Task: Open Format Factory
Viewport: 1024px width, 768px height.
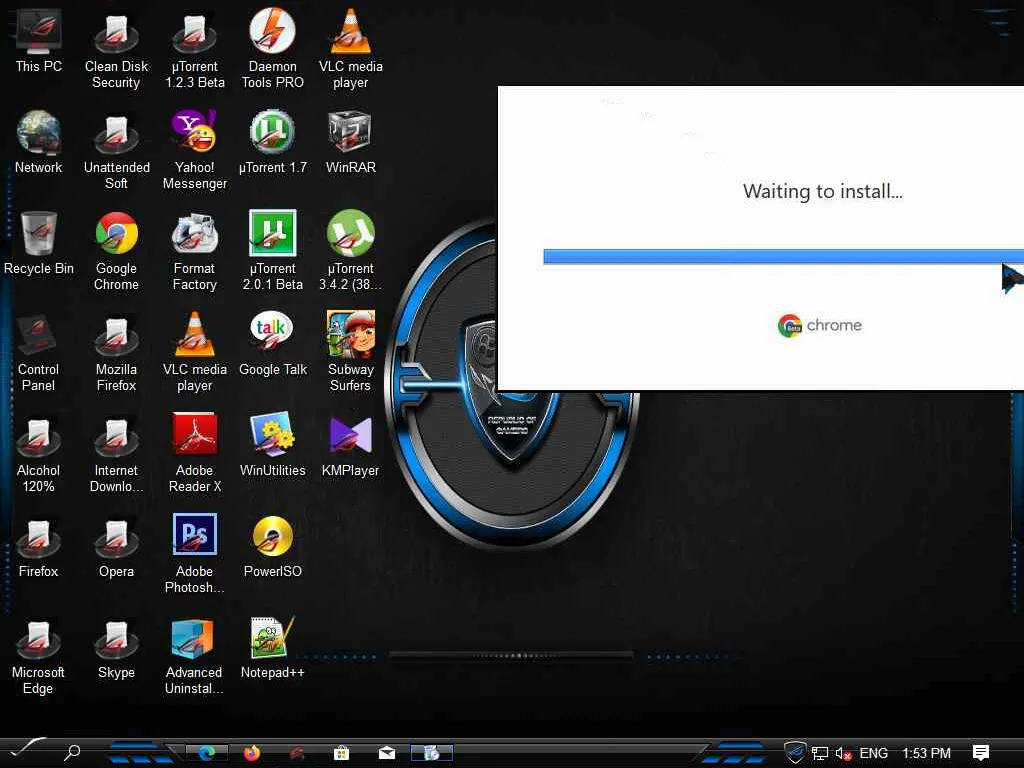Action: [x=195, y=251]
